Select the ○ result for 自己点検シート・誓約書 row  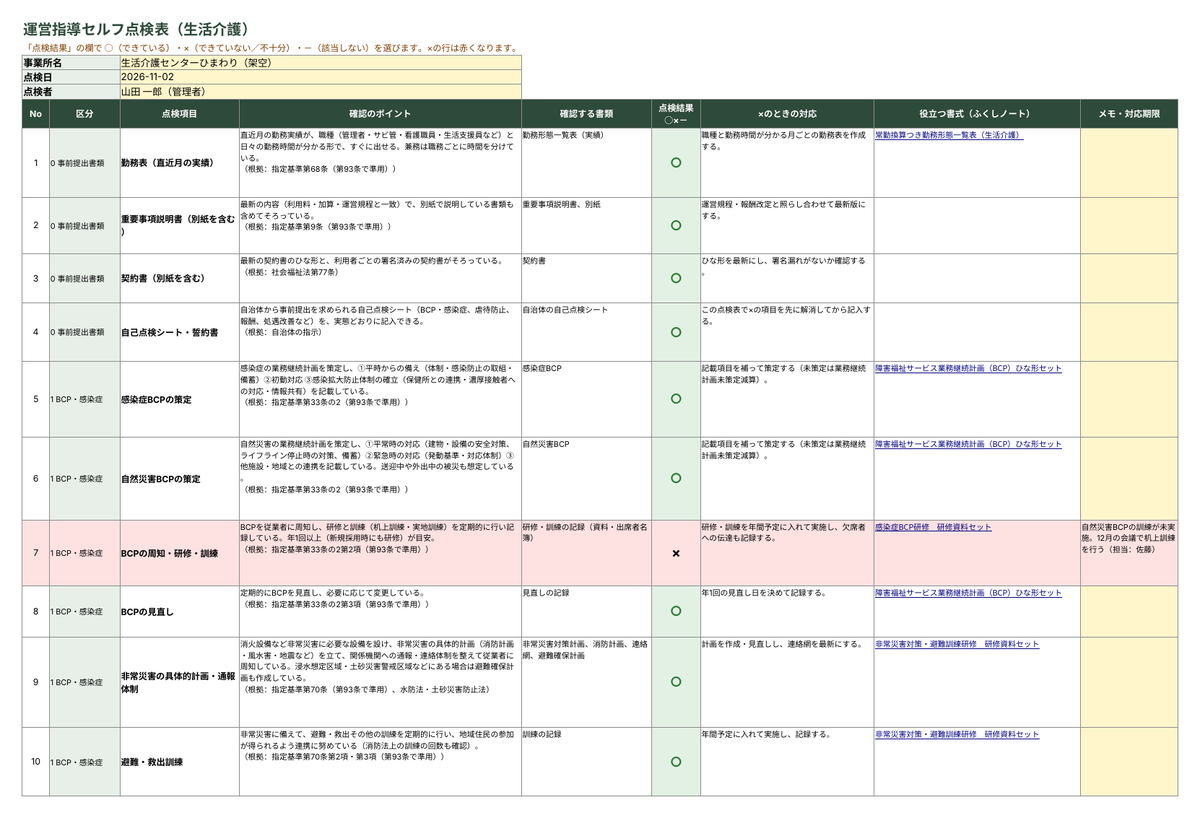676,332
